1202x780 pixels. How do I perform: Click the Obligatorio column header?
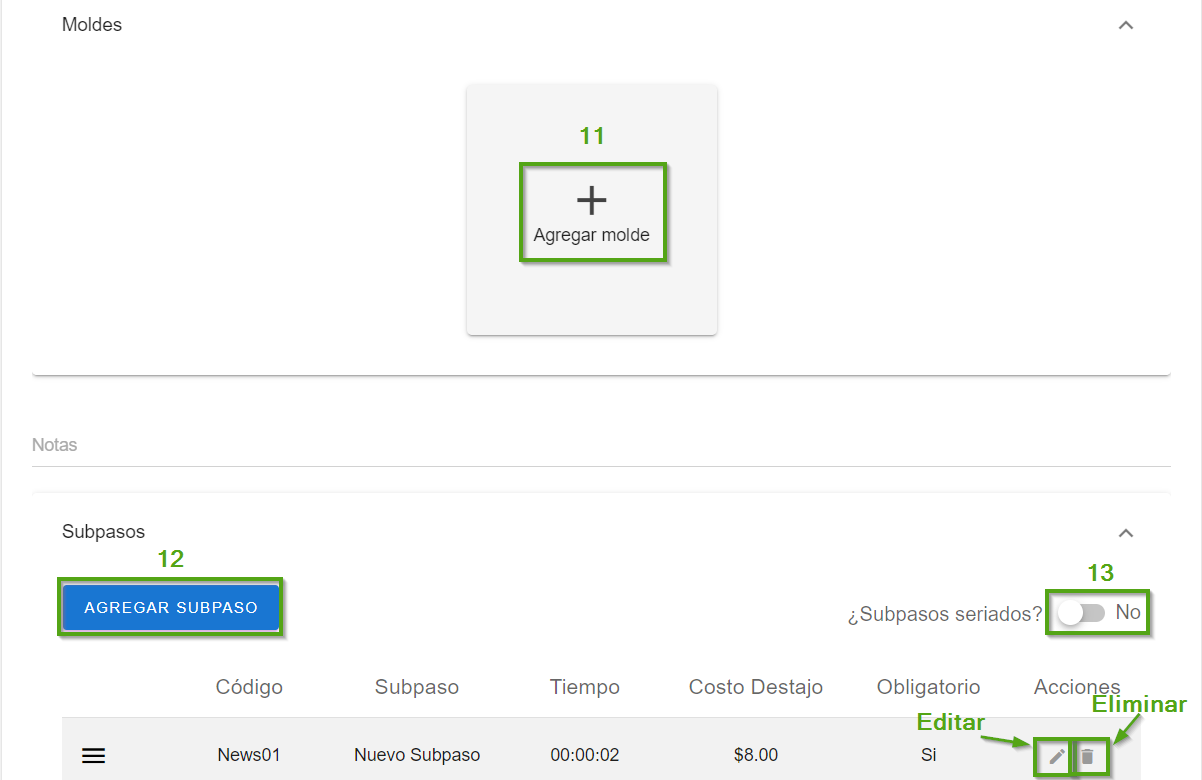[928, 687]
